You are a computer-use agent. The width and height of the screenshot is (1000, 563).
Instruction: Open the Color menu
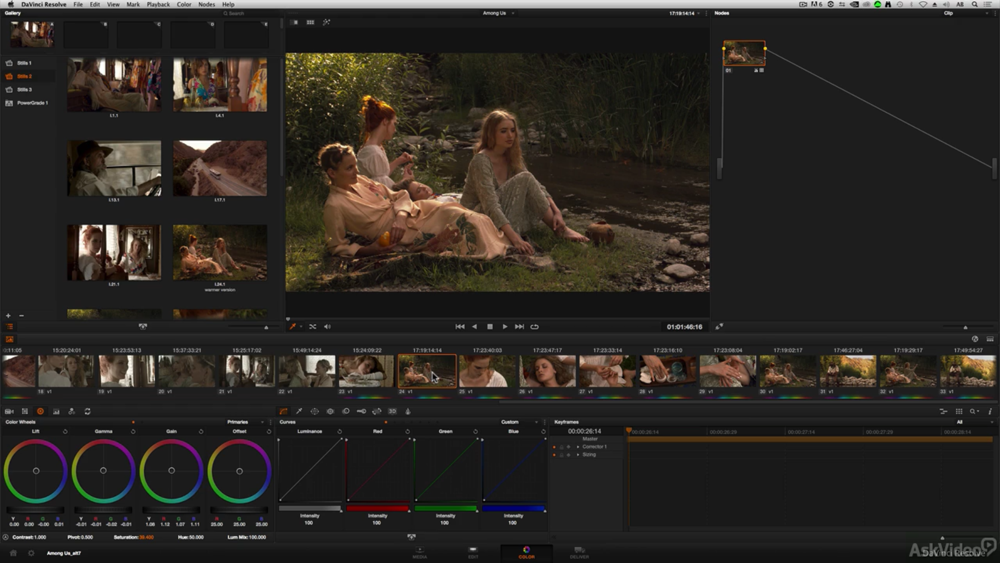(x=184, y=4)
